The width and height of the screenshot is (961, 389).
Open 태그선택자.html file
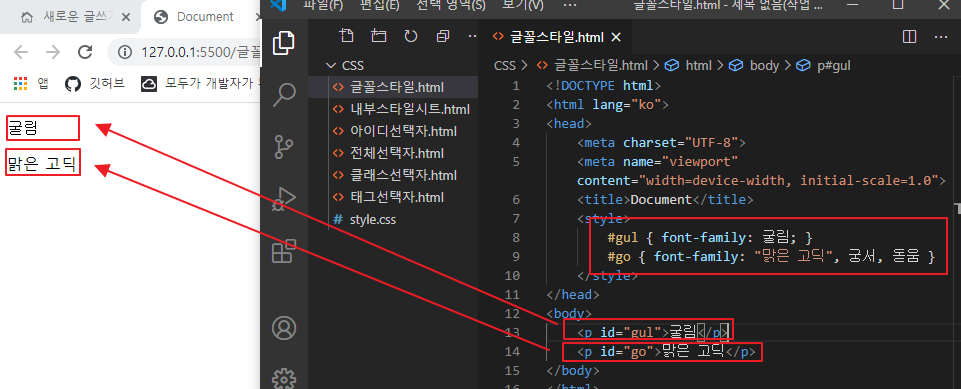point(393,197)
